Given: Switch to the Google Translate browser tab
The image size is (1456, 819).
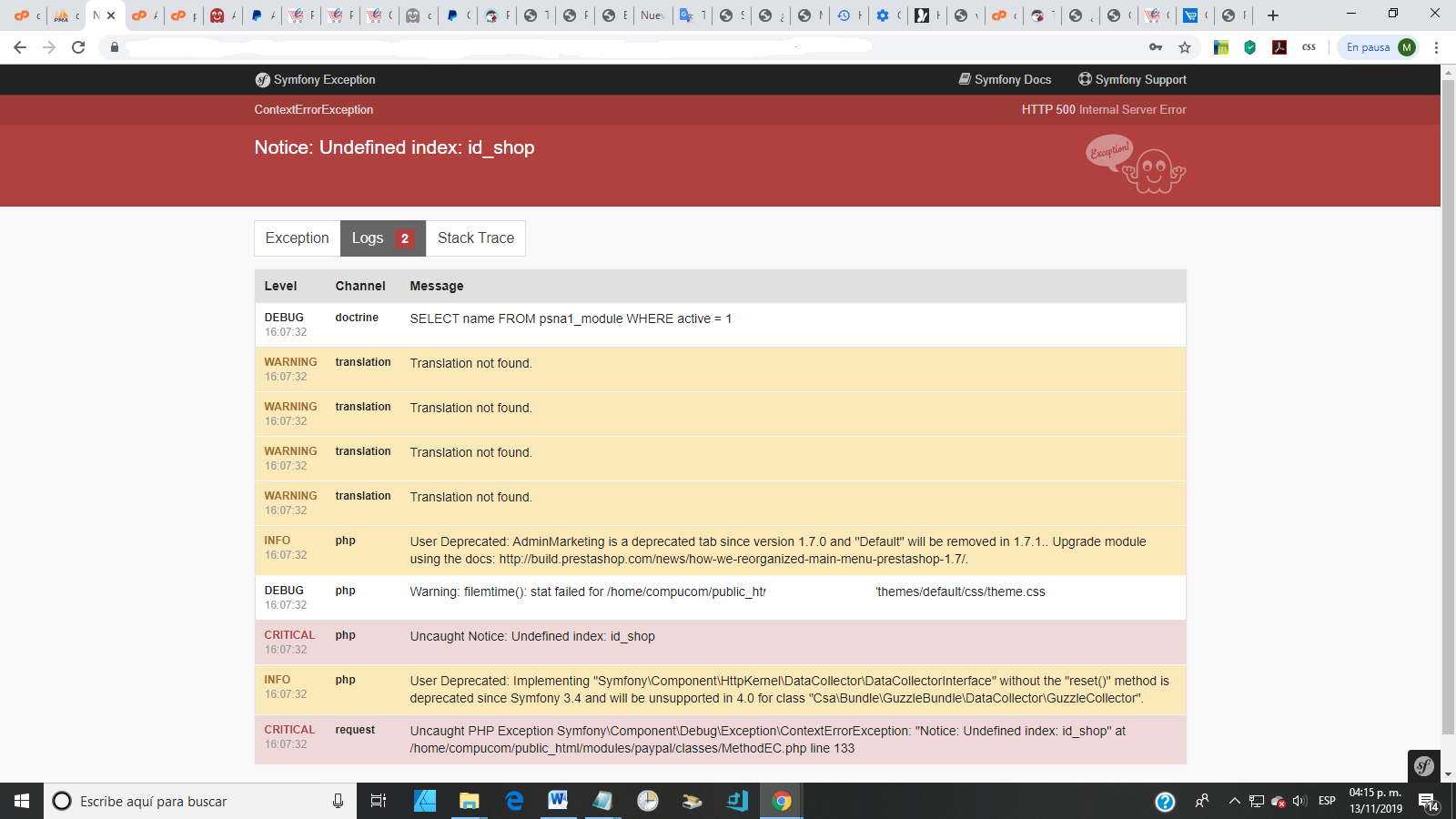Looking at the screenshot, I should click(x=693, y=15).
